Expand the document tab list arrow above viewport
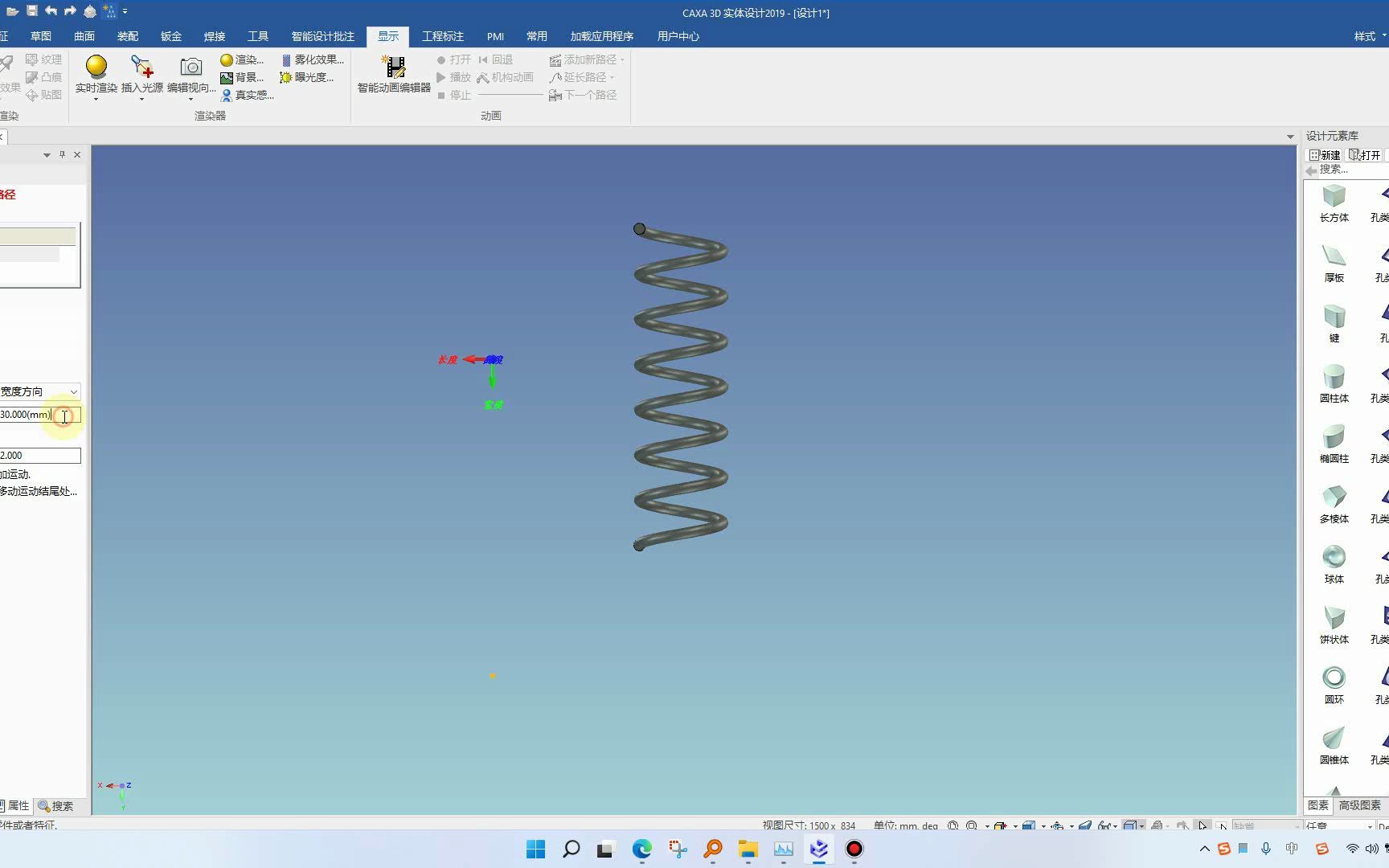The width and height of the screenshot is (1389, 868). pyautogui.click(x=1290, y=137)
